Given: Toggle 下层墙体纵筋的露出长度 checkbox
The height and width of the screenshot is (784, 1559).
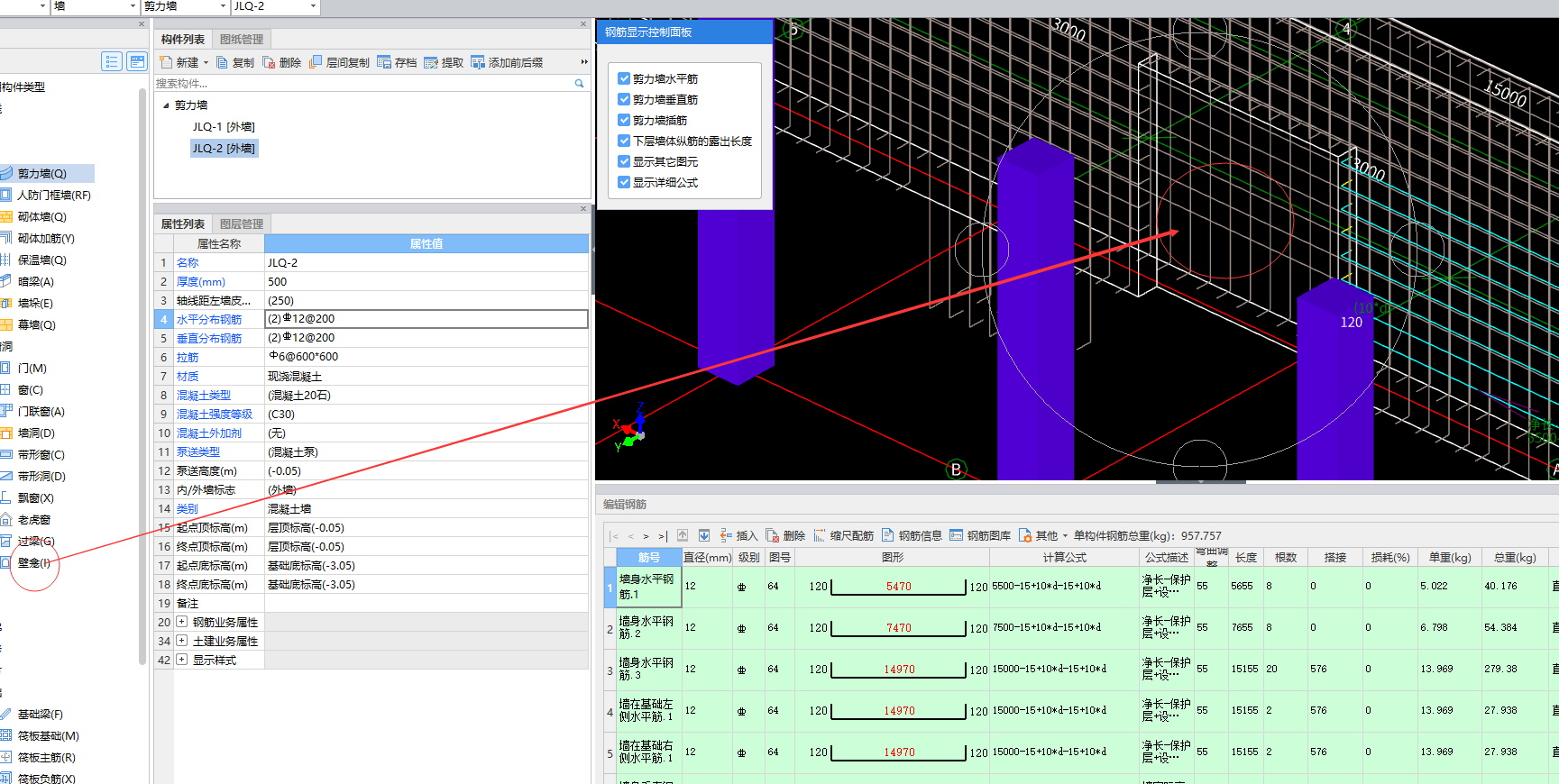Looking at the screenshot, I should 624,141.
